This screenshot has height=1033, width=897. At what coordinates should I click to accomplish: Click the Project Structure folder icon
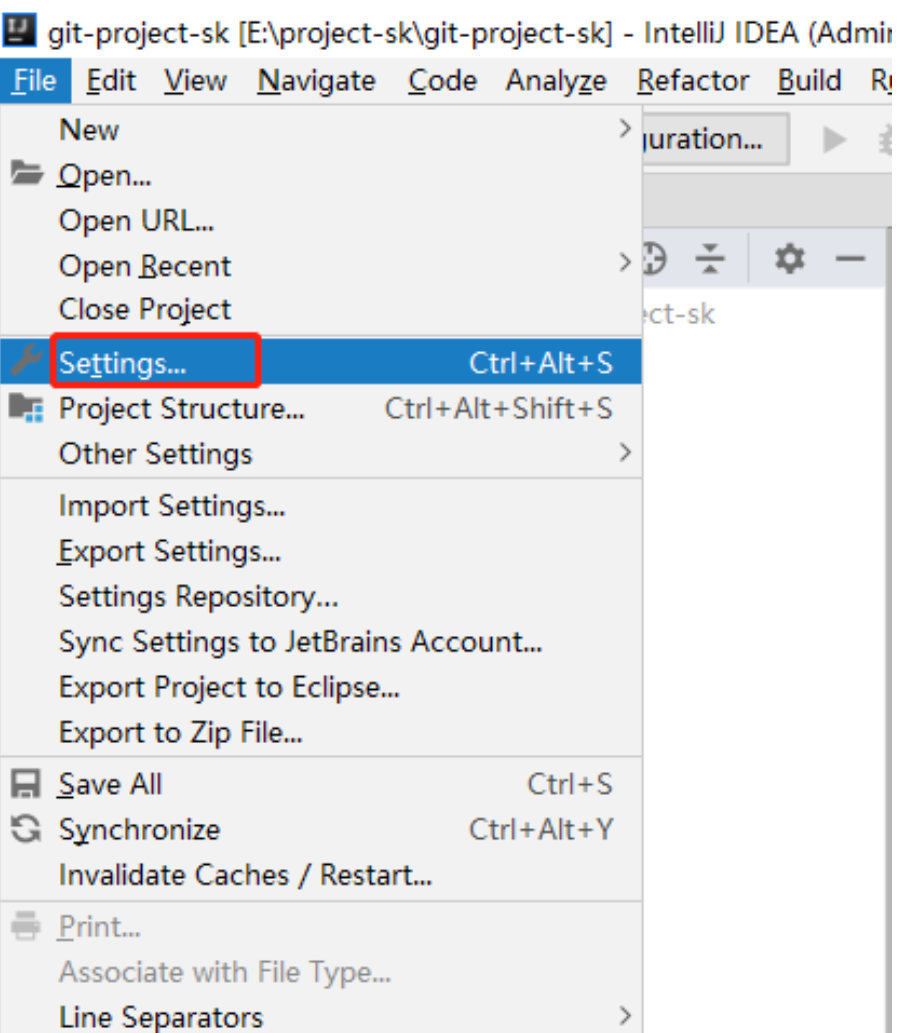tap(27, 408)
